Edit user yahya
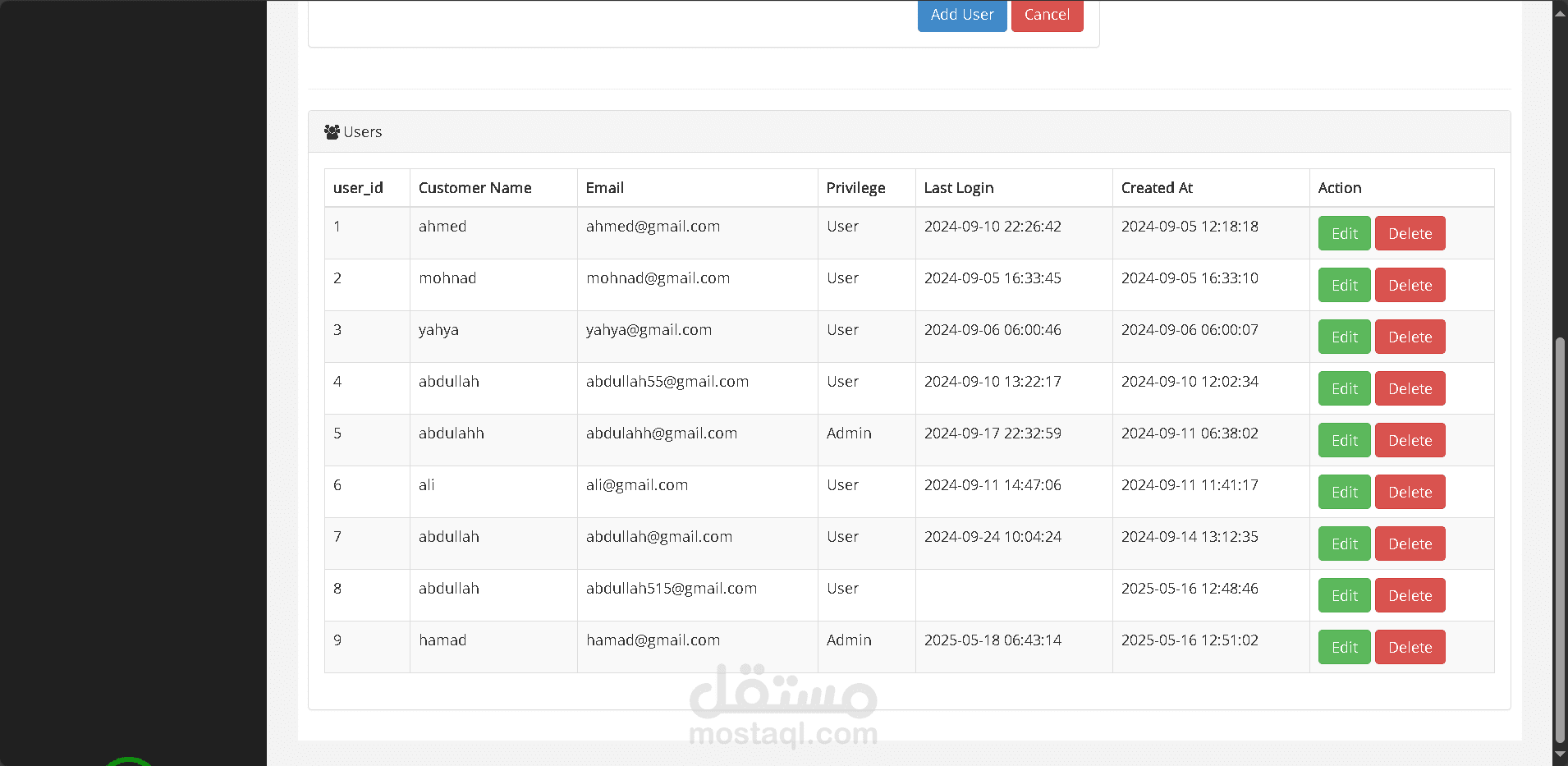The height and width of the screenshot is (766, 1568). [1344, 337]
